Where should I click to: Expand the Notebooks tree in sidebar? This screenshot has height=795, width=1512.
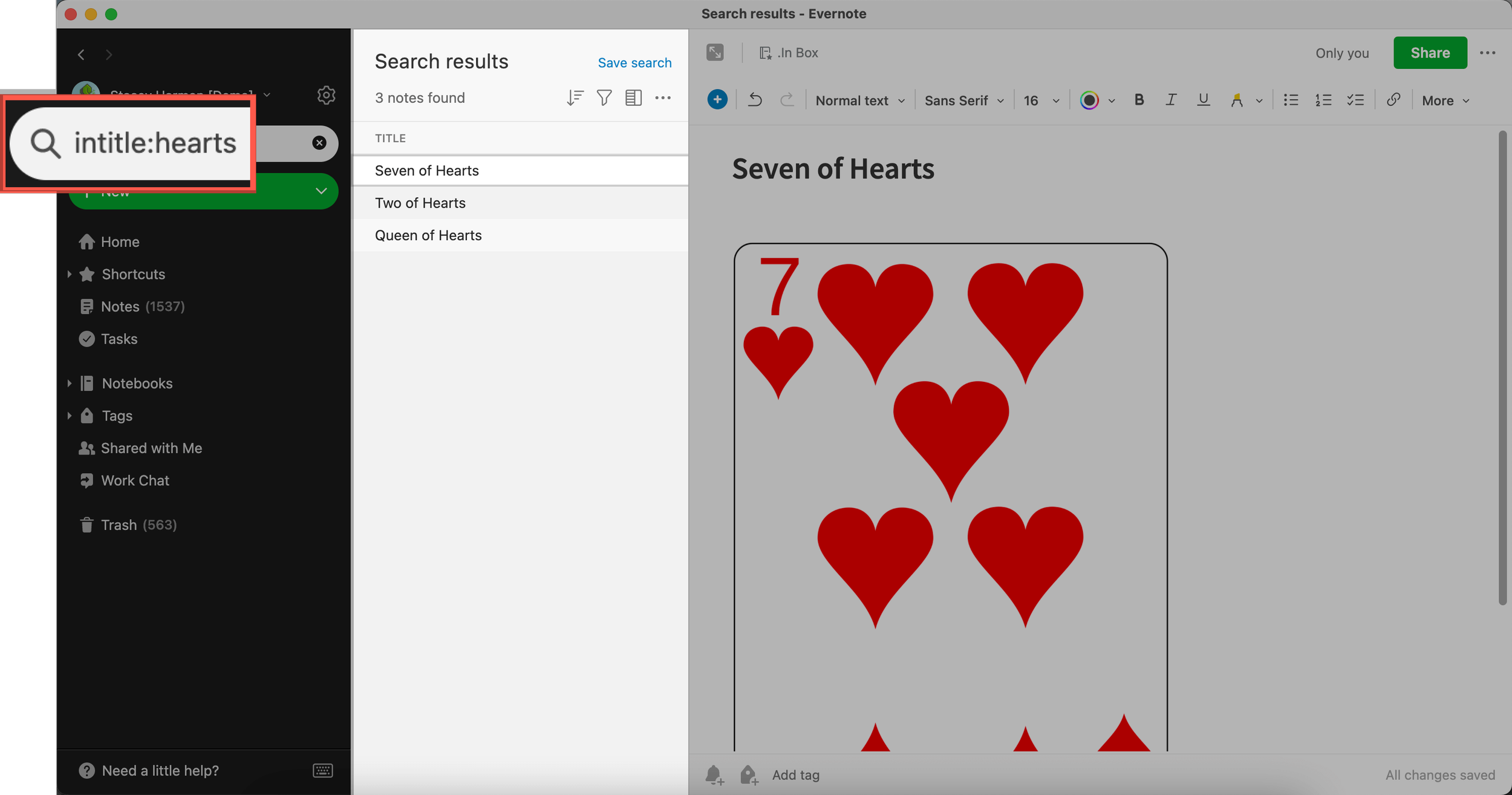coord(69,384)
